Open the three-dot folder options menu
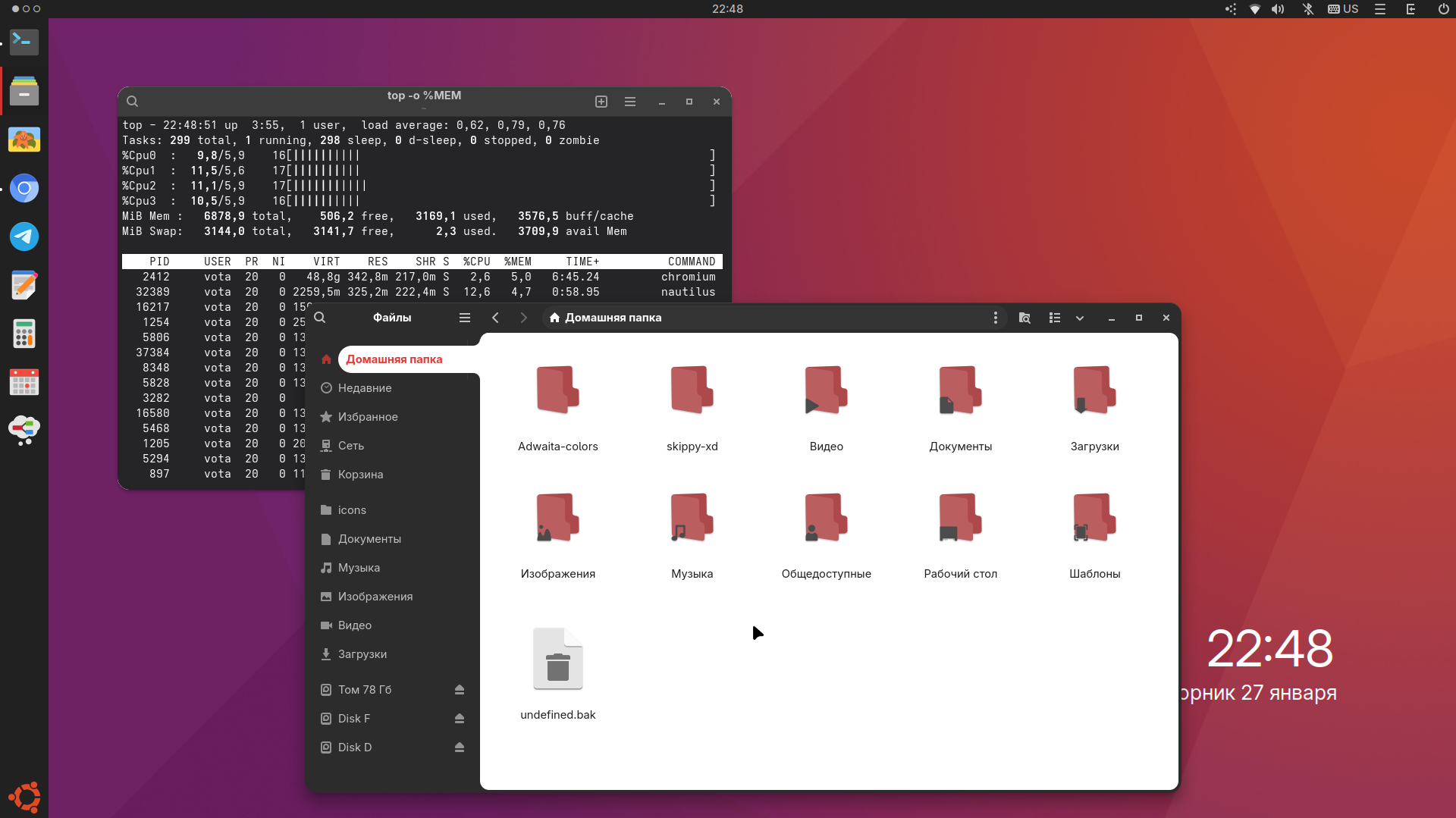 (995, 318)
